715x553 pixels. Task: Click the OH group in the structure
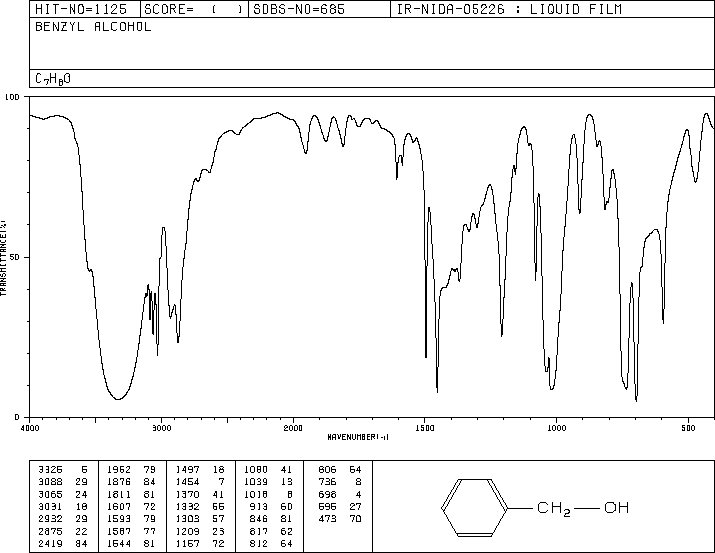click(x=616, y=509)
